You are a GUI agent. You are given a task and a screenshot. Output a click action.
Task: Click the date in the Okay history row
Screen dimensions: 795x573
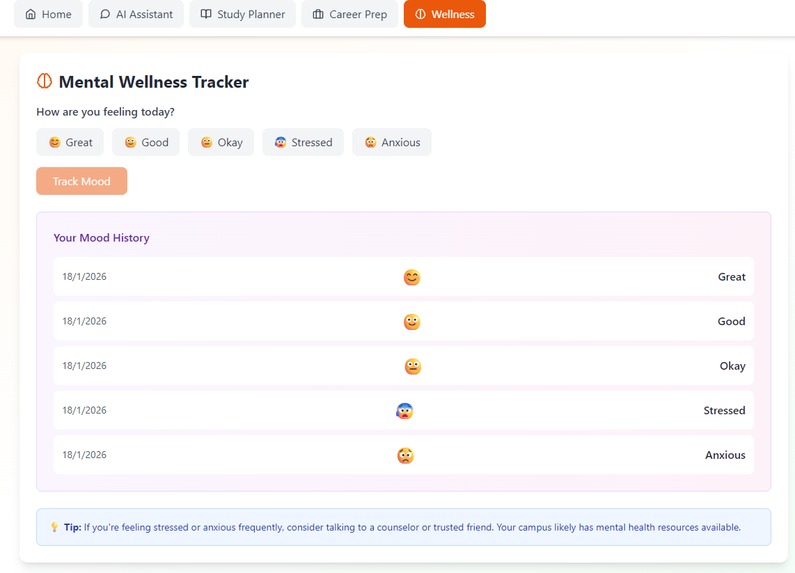click(x=85, y=366)
